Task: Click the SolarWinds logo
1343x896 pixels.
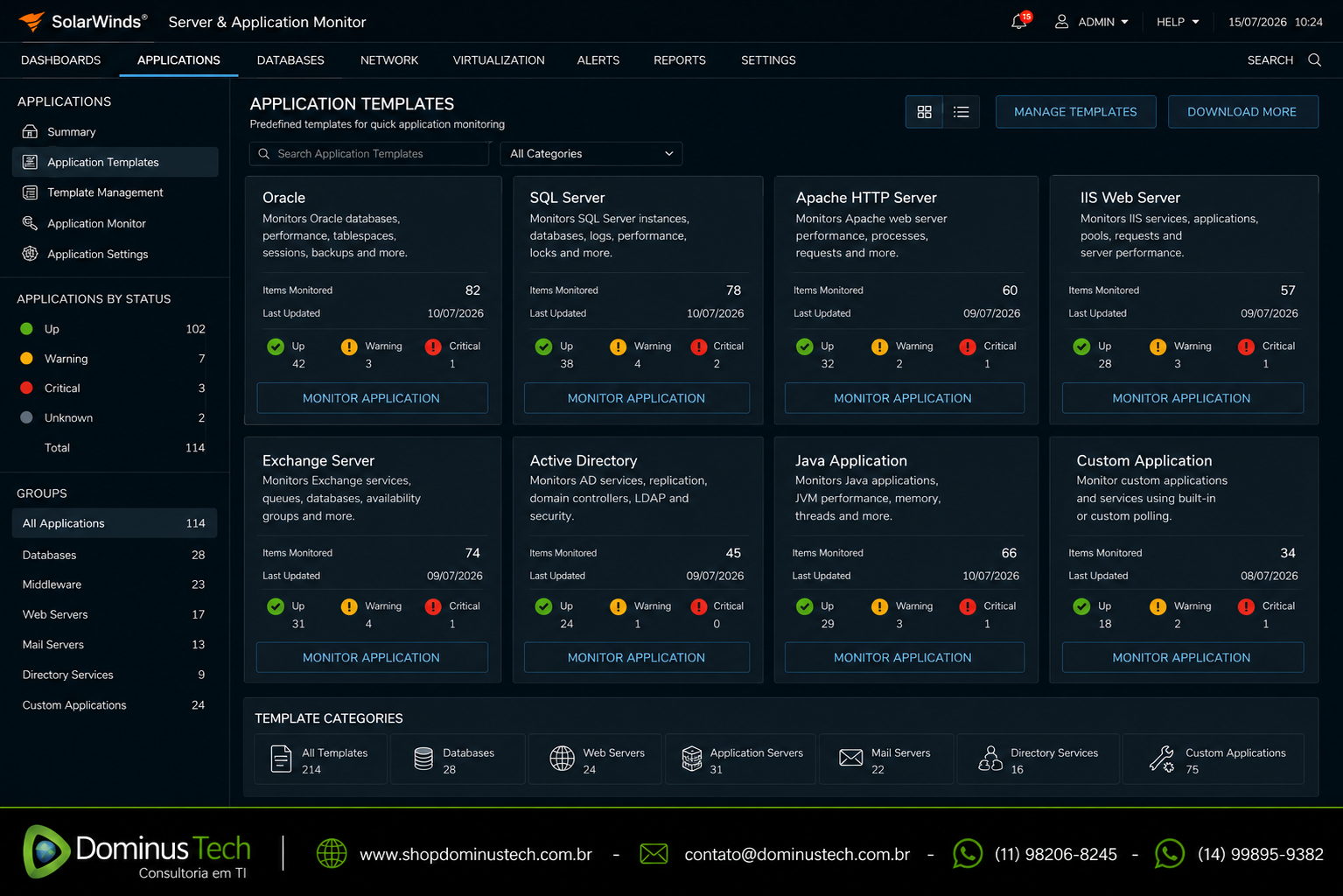Action: pyautogui.click(x=82, y=21)
